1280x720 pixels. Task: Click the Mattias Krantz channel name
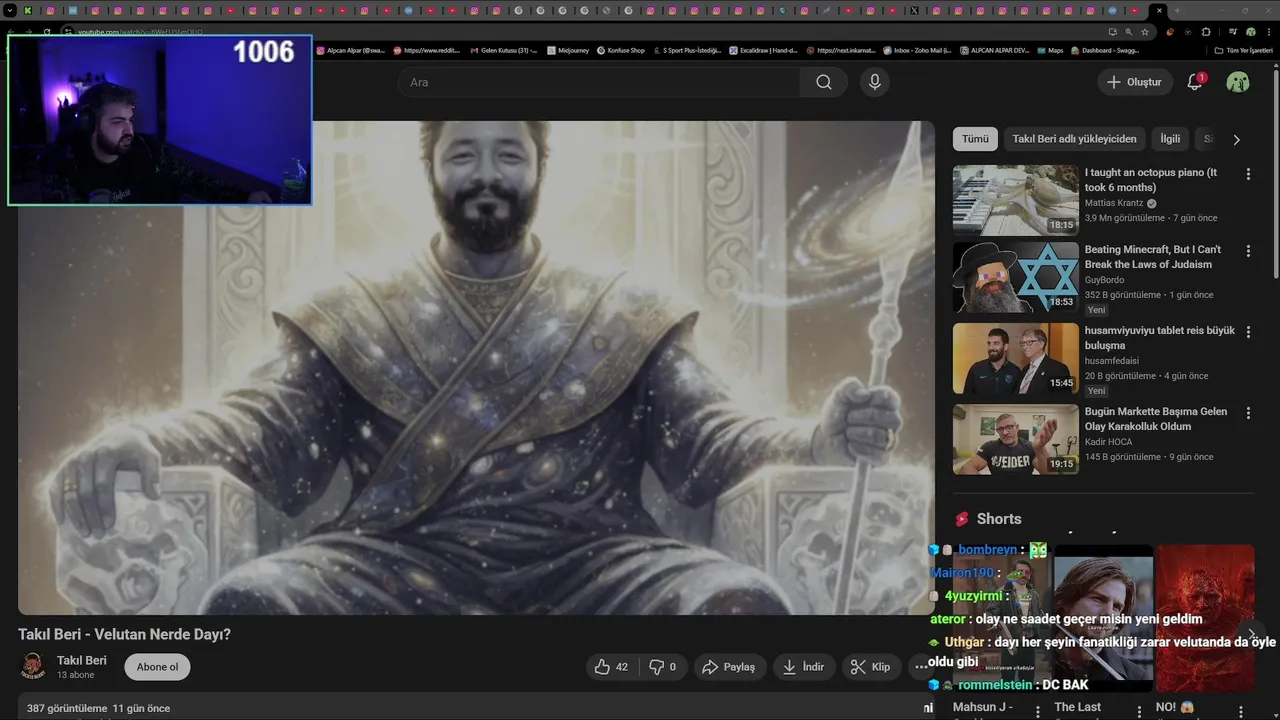pyautogui.click(x=1115, y=203)
